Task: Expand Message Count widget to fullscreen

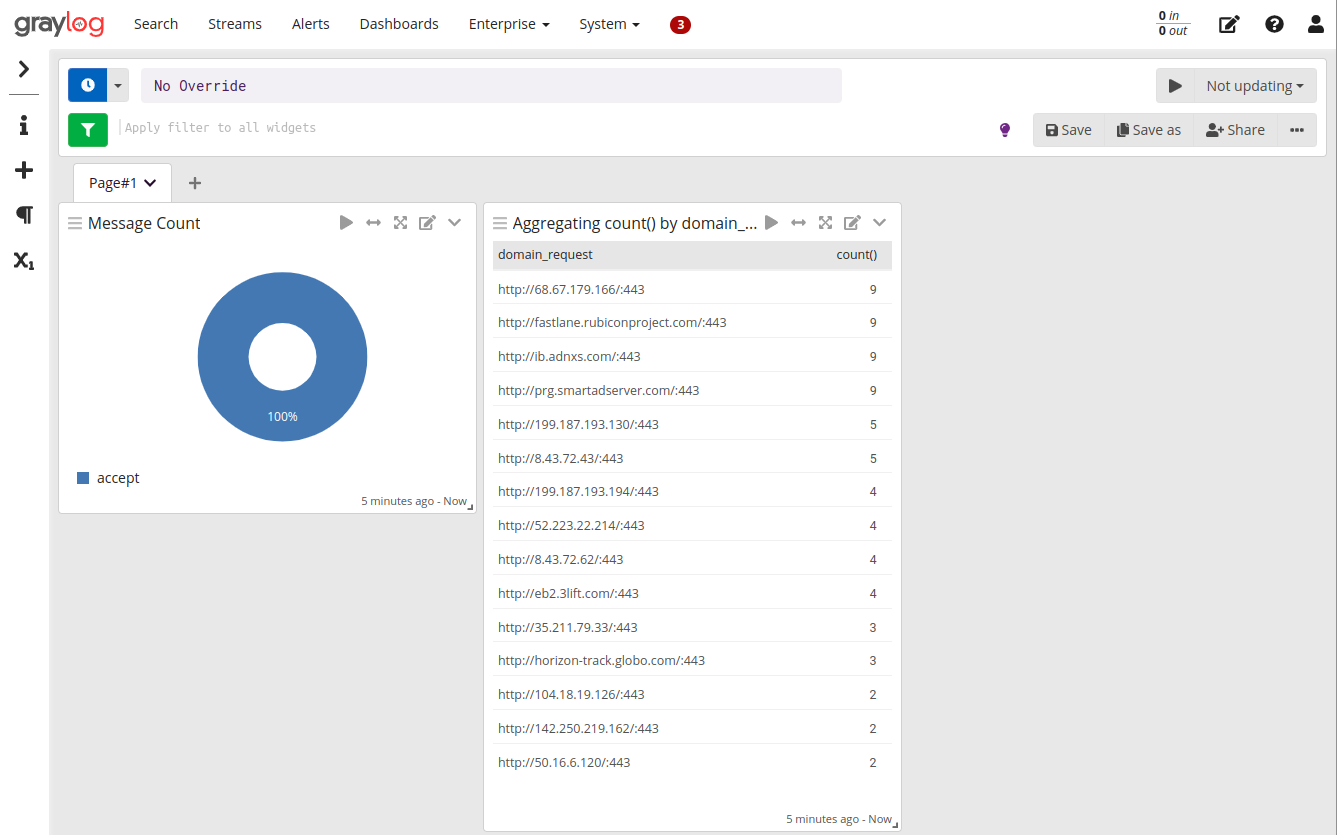Action: [400, 223]
